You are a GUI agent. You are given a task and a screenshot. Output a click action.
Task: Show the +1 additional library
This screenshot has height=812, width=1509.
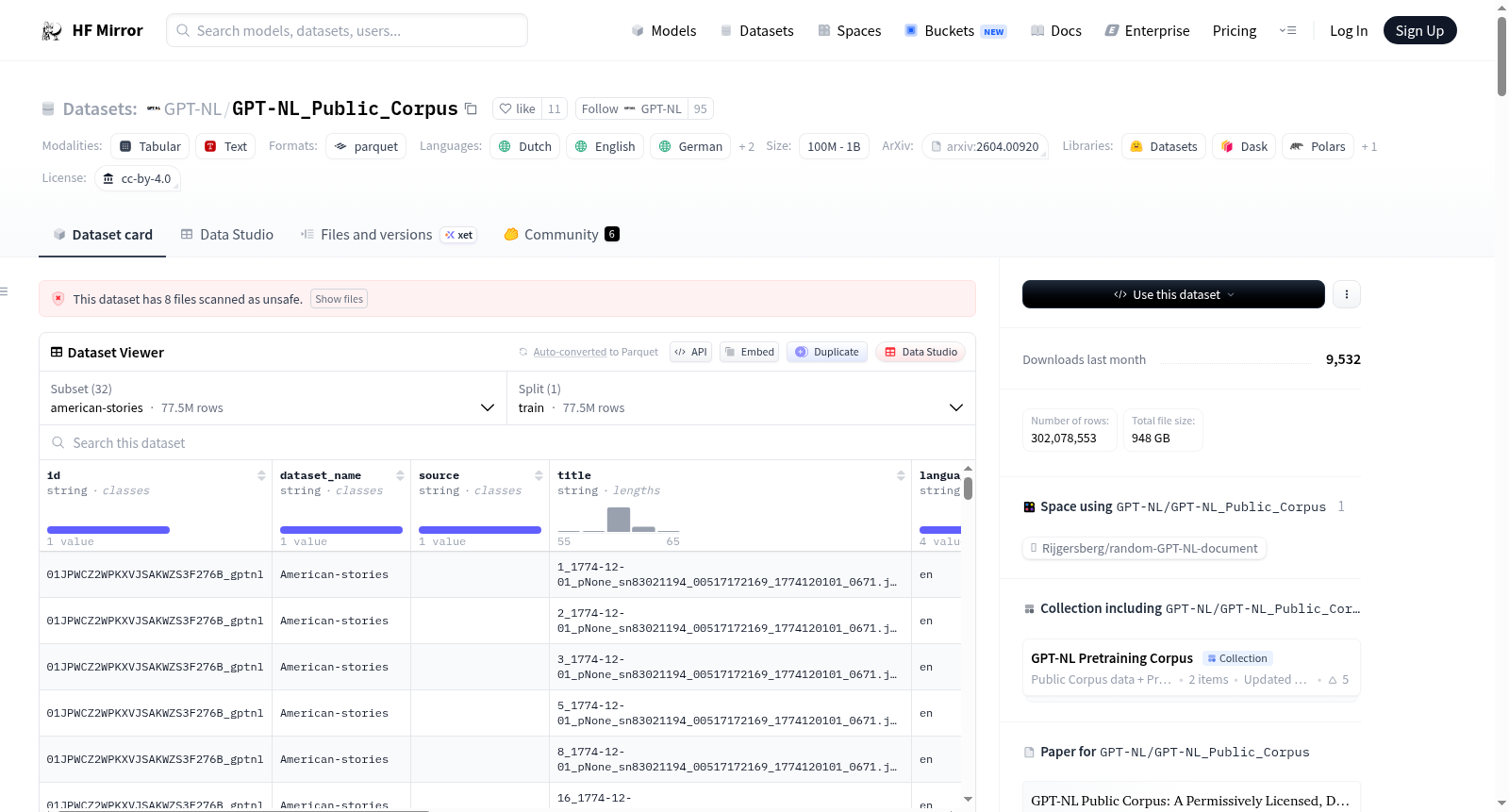click(1368, 146)
